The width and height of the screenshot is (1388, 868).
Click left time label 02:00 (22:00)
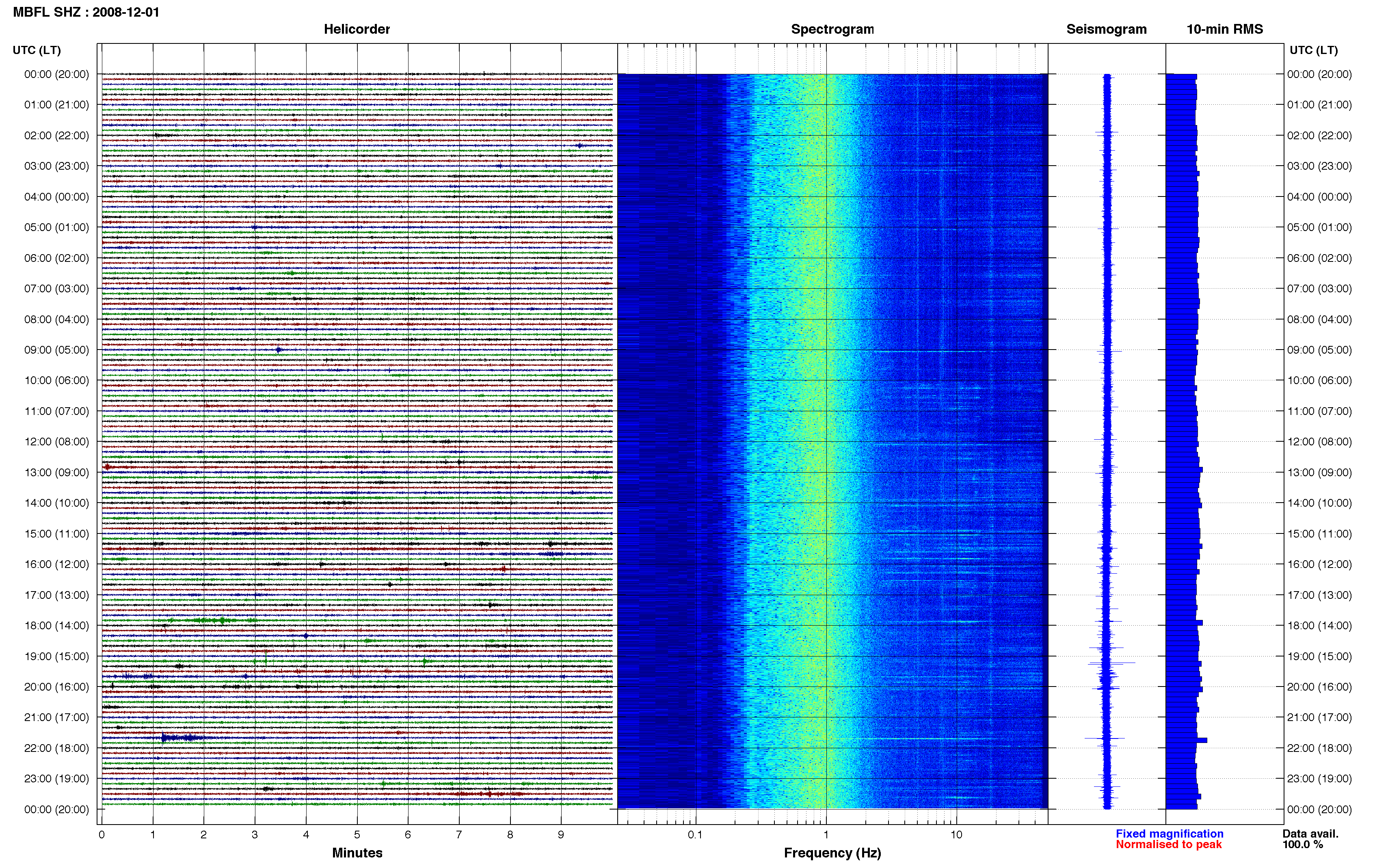56,136
